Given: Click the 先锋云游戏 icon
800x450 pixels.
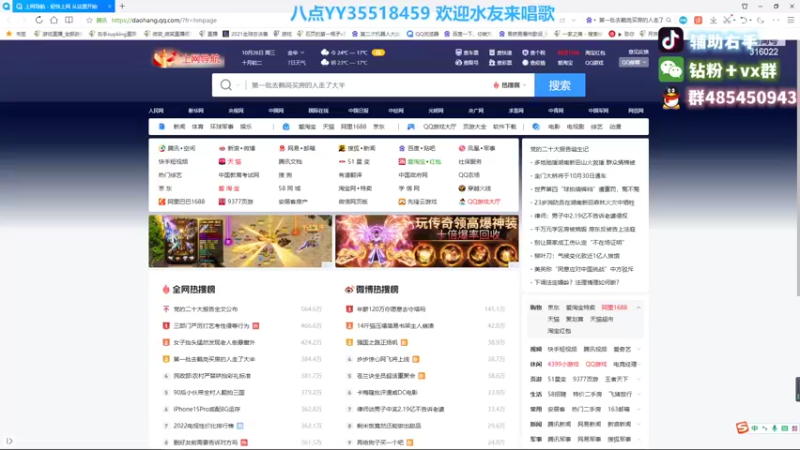Looking at the screenshot, I should point(402,202).
